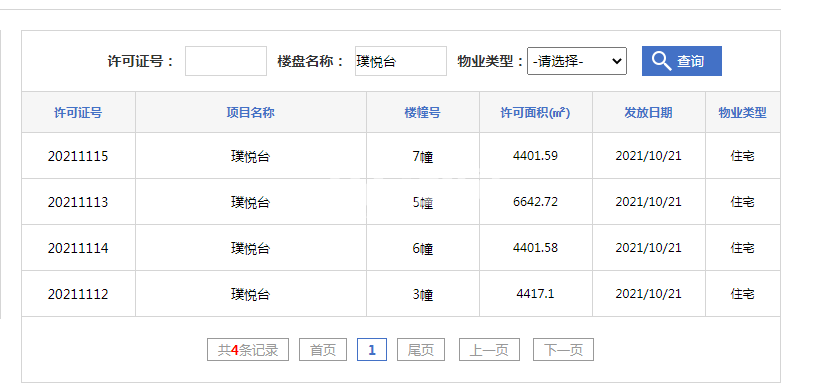Select permit number 20211115
Screen dimensions: 819x387
pyautogui.click(x=78, y=156)
